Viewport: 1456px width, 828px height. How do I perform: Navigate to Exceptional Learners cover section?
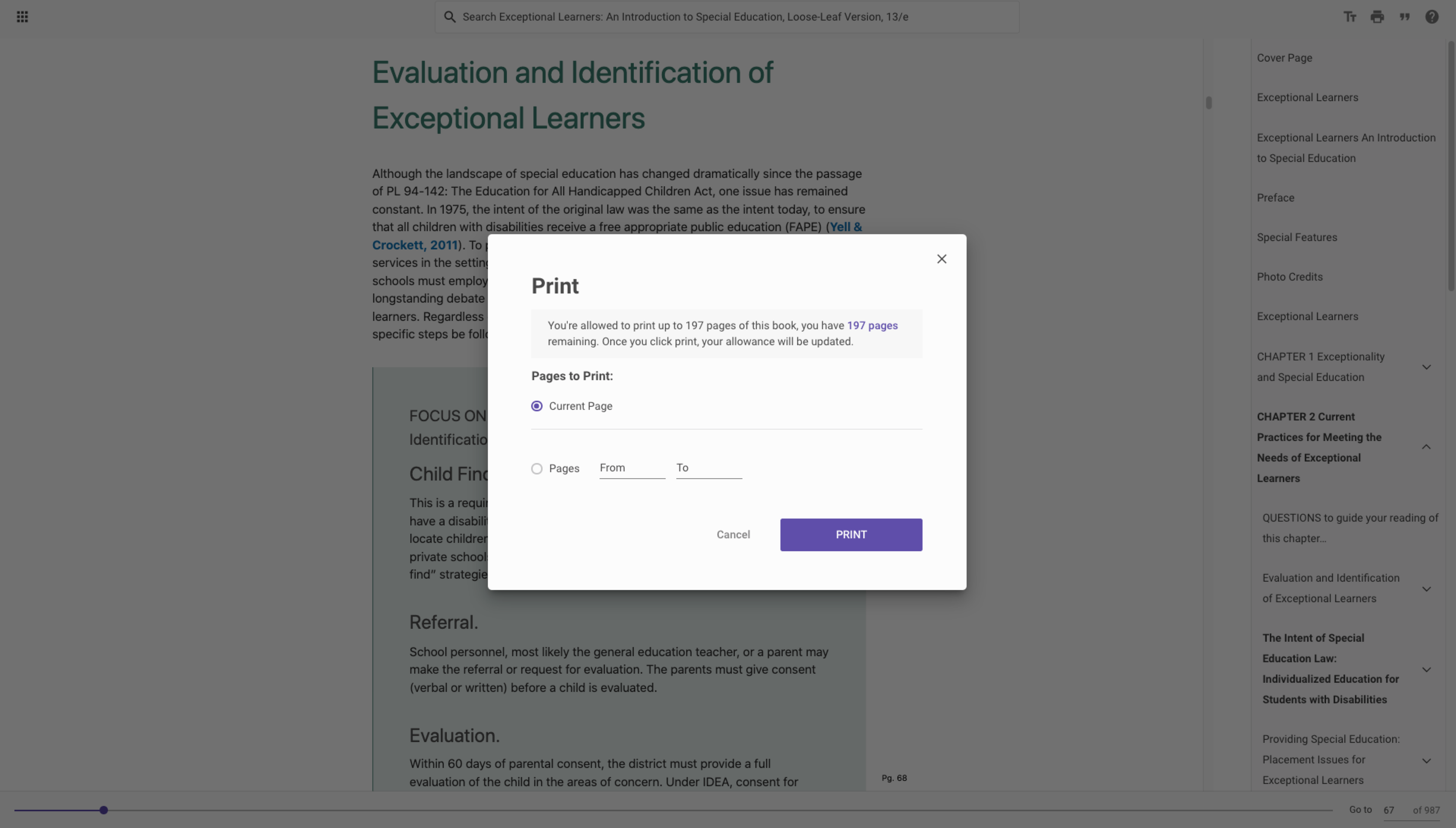click(1307, 97)
